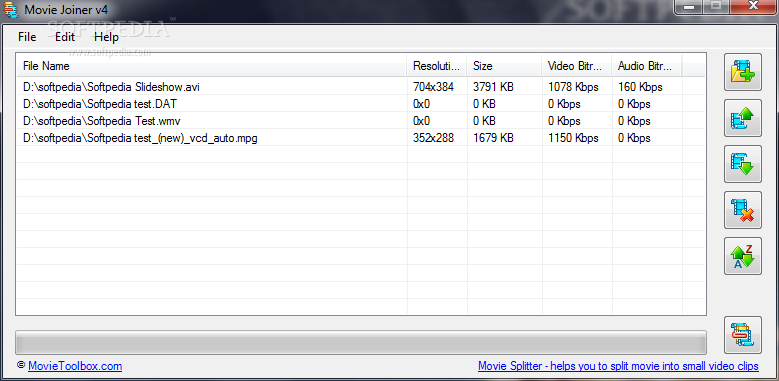Close the Movie Joiner window

[x=754, y=6]
